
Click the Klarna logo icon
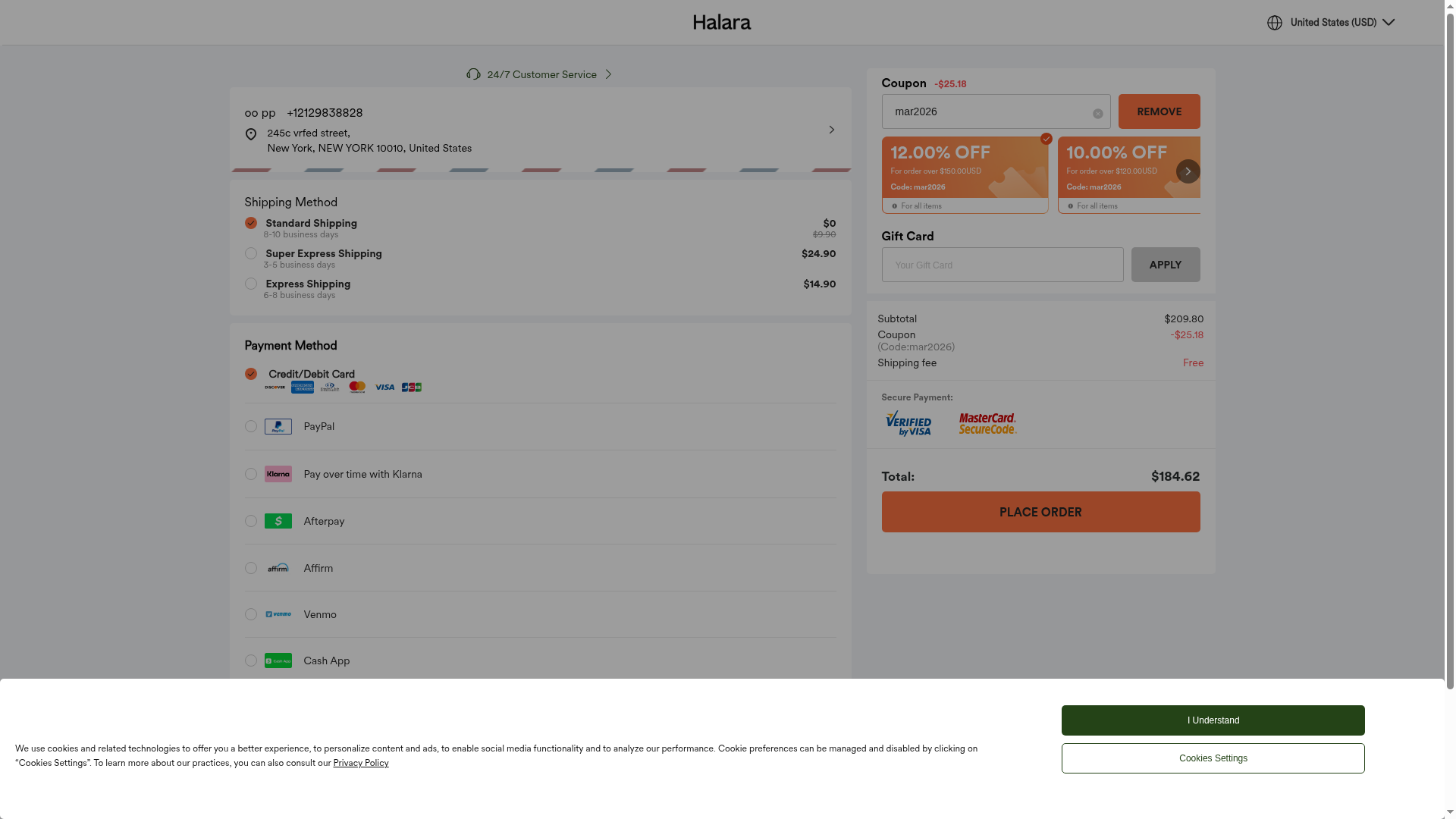point(278,474)
